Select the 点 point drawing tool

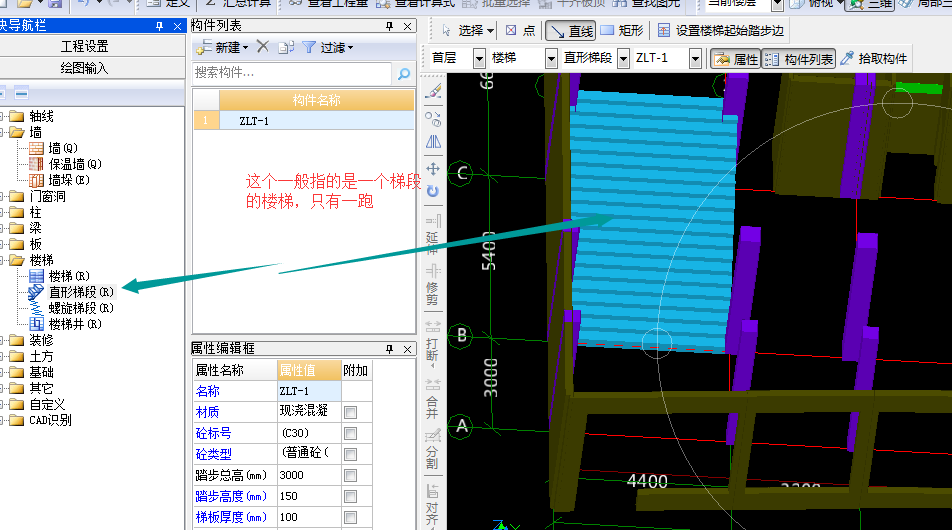(521, 30)
